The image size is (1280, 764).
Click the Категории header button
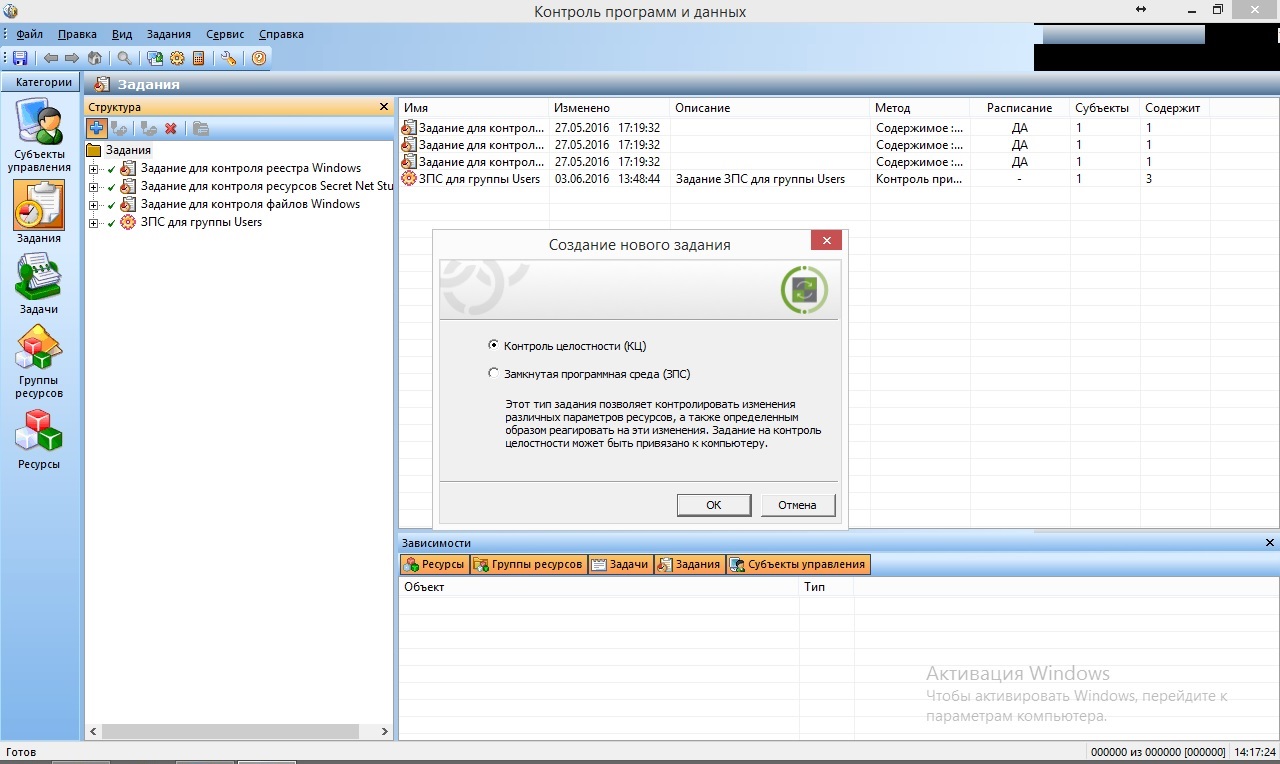tap(43, 83)
